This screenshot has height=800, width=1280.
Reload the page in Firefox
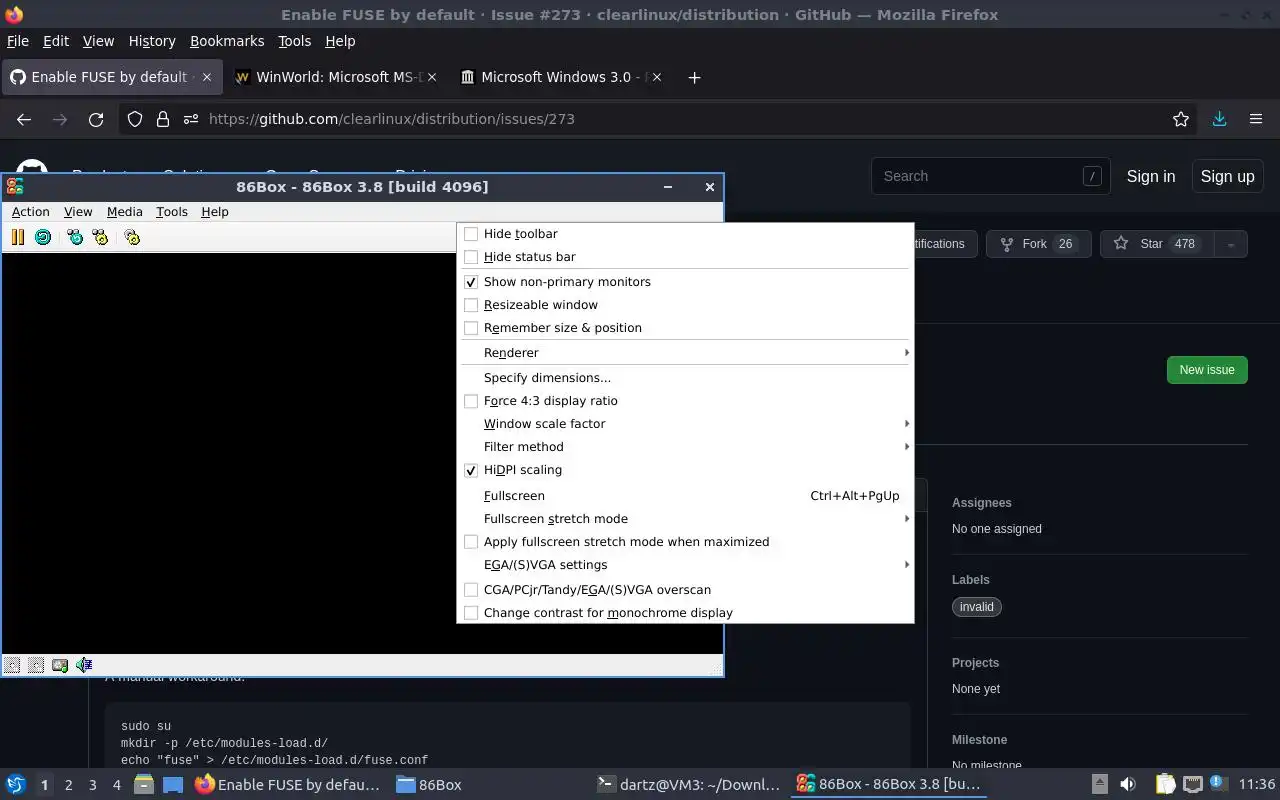(x=96, y=119)
